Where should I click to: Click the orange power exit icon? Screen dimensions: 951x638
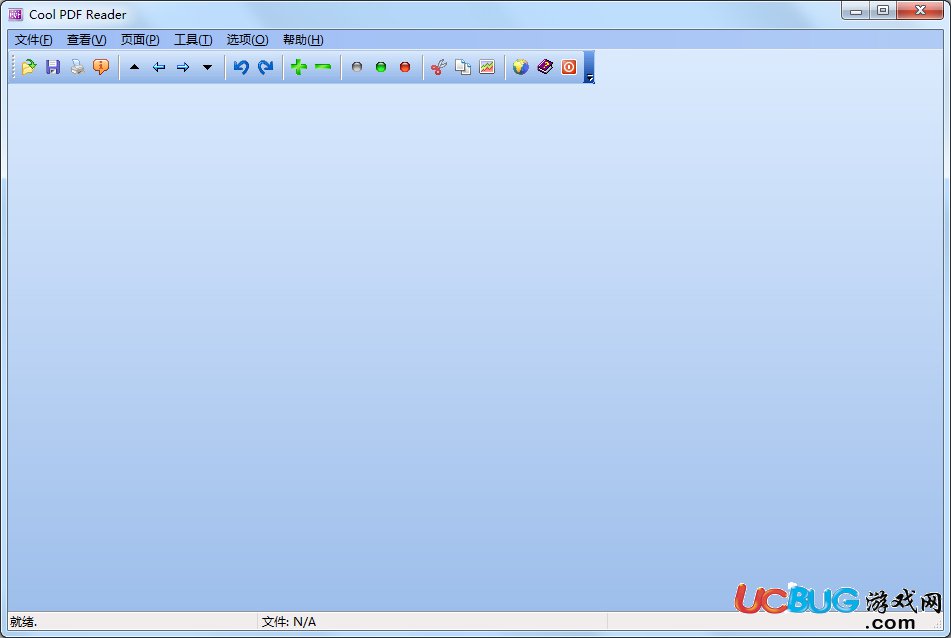tap(569, 67)
